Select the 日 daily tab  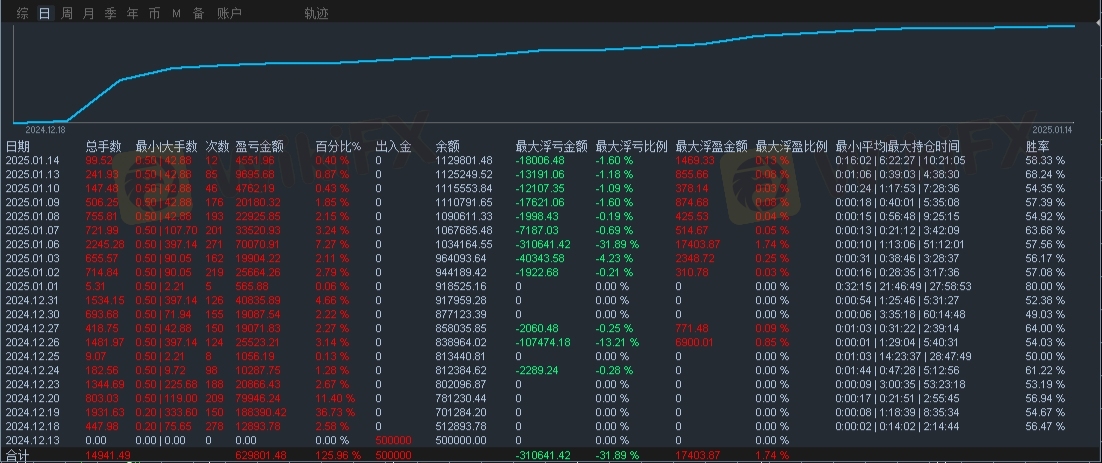pos(44,13)
